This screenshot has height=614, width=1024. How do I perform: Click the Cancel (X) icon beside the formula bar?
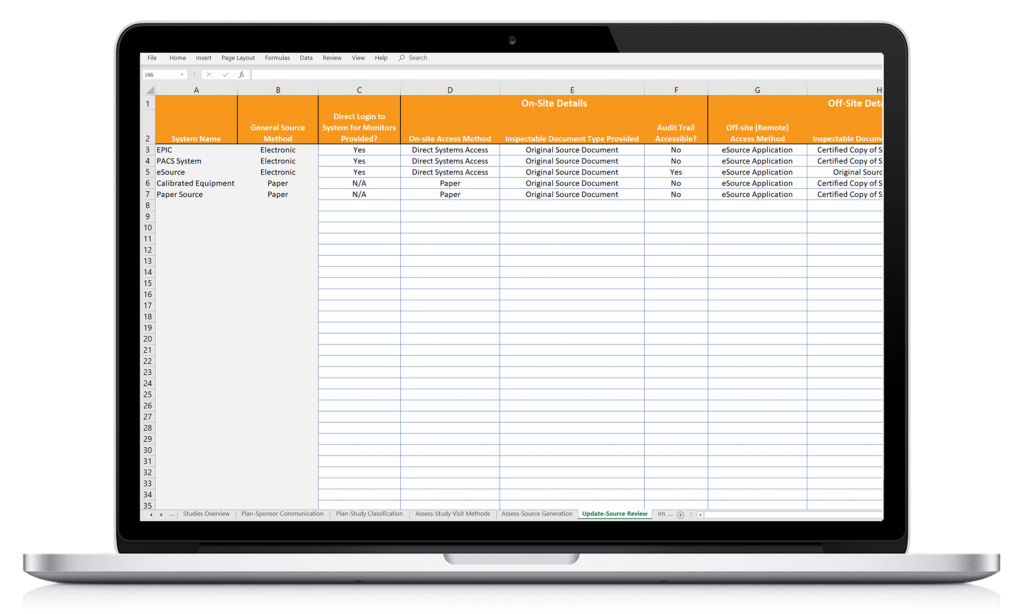coord(209,73)
